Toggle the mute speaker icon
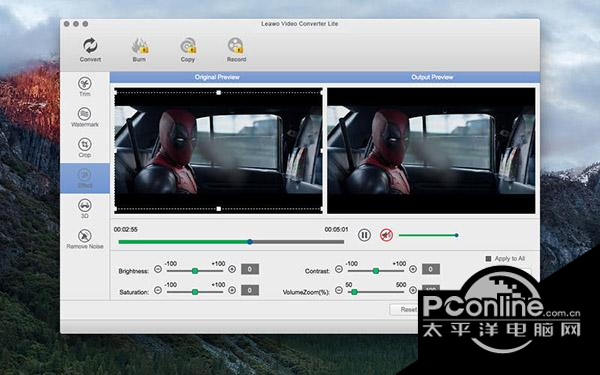This screenshot has height=375, width=600. click(386, 235)
